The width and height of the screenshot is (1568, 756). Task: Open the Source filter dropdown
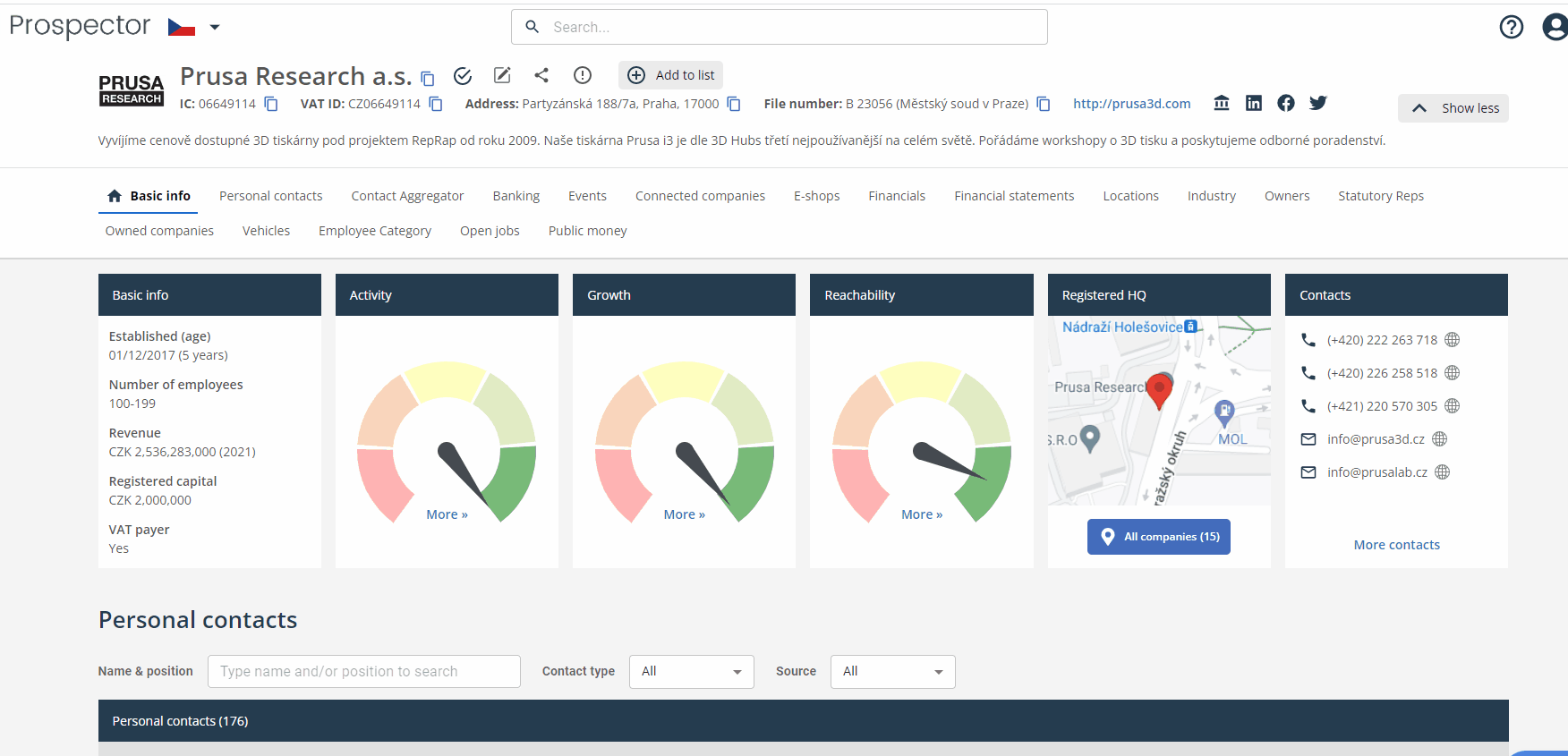[893, 672]
